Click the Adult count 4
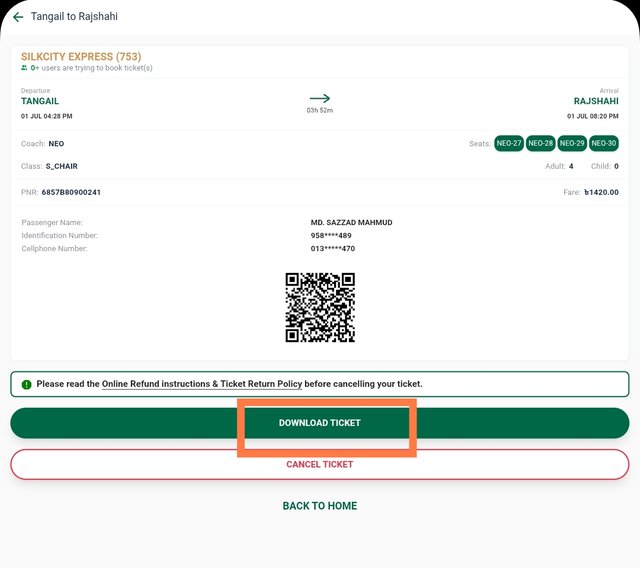The width and height of the screenshot is (640, 568). [571, 166]
